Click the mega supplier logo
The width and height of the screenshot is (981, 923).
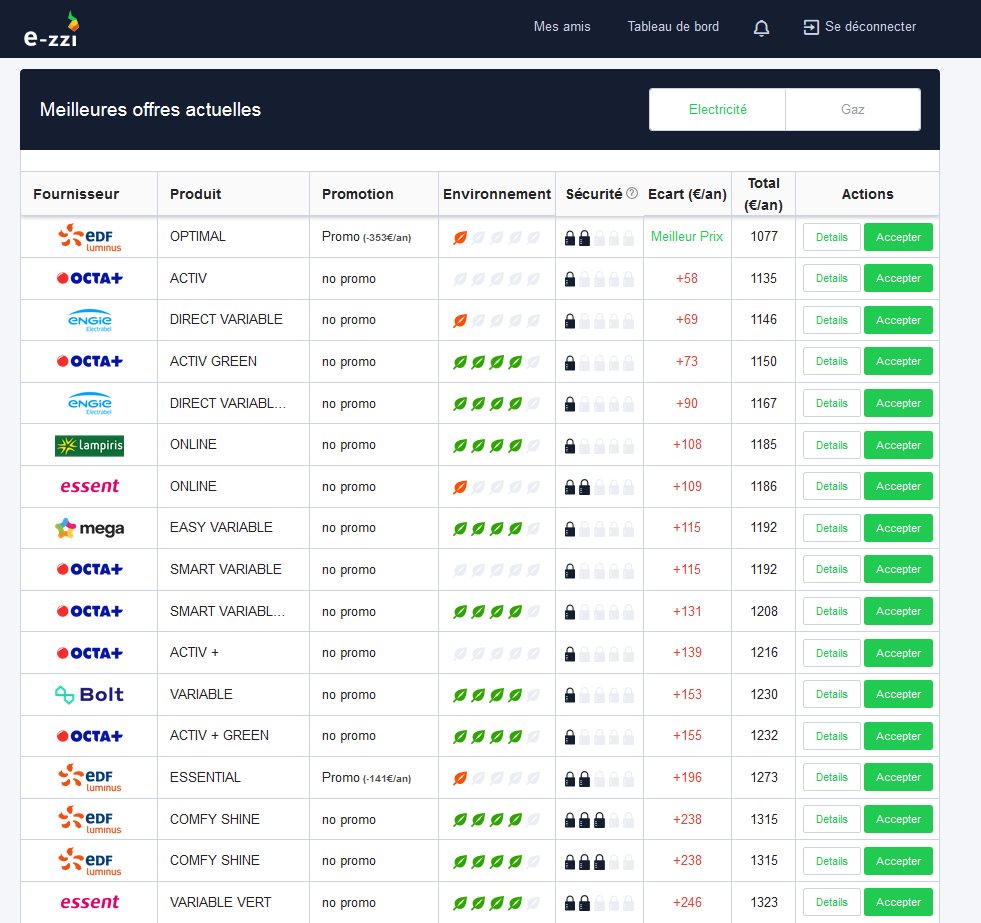coord(89,528)
